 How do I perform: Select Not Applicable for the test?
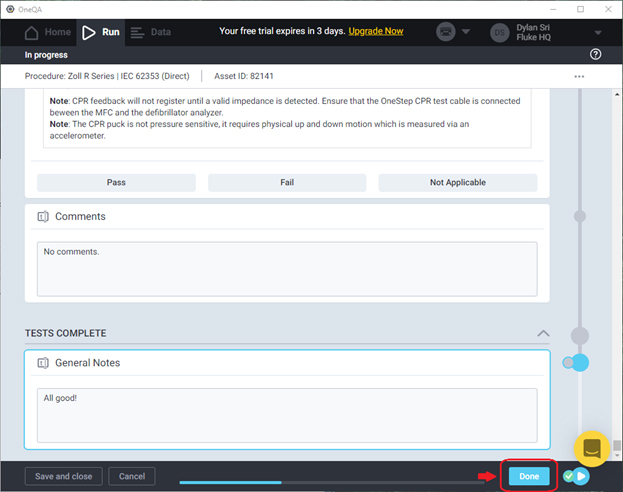click(x=457, y=183)
